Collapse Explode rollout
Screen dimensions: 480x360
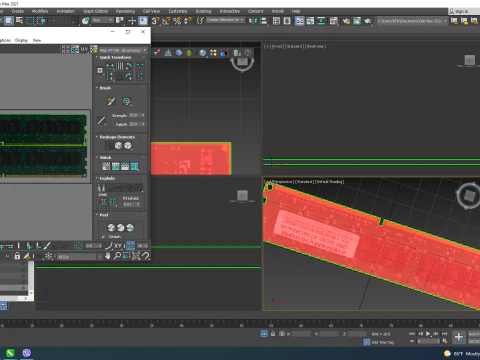(107, 178)
